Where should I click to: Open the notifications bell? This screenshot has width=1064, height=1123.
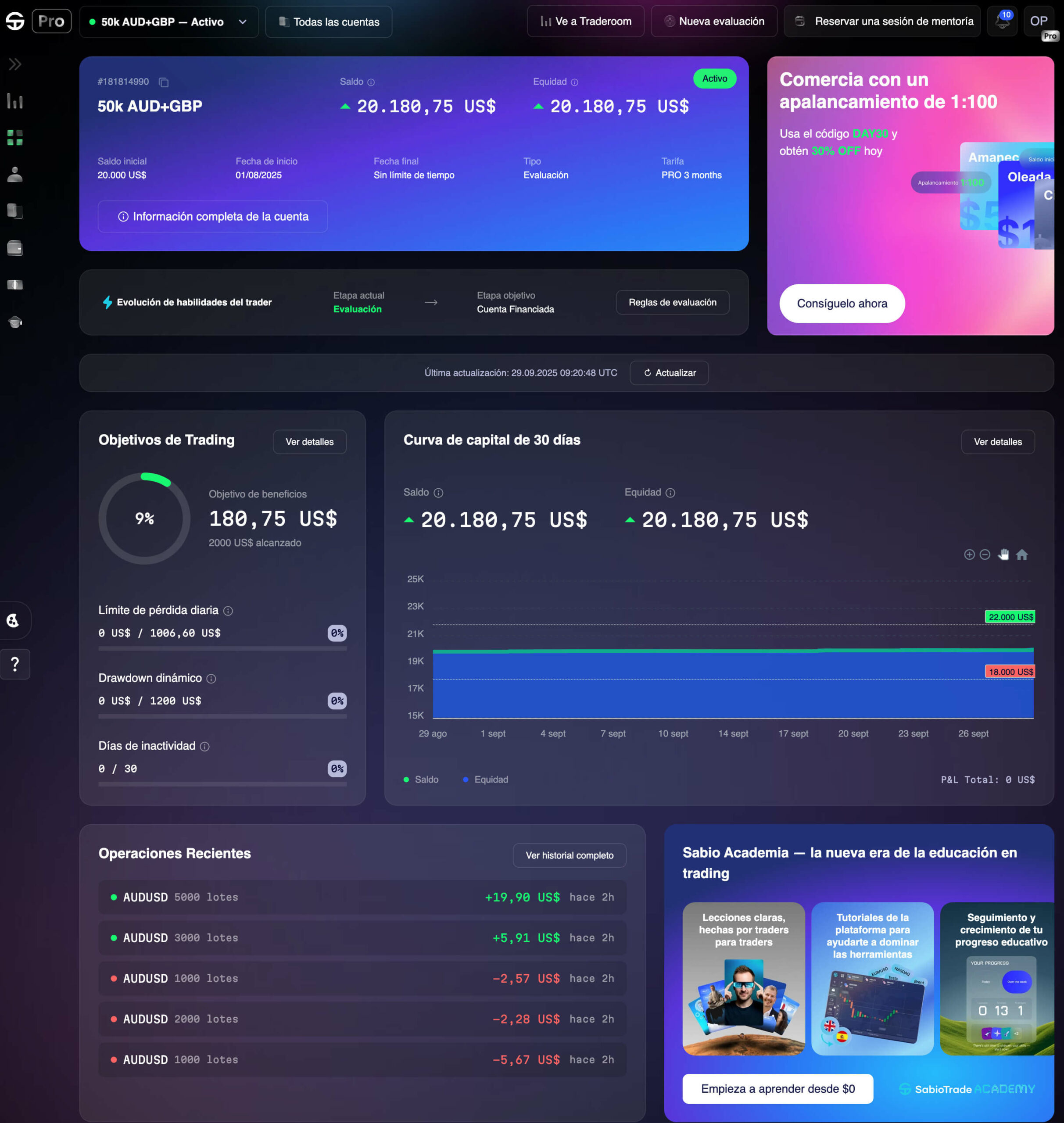1002,21
